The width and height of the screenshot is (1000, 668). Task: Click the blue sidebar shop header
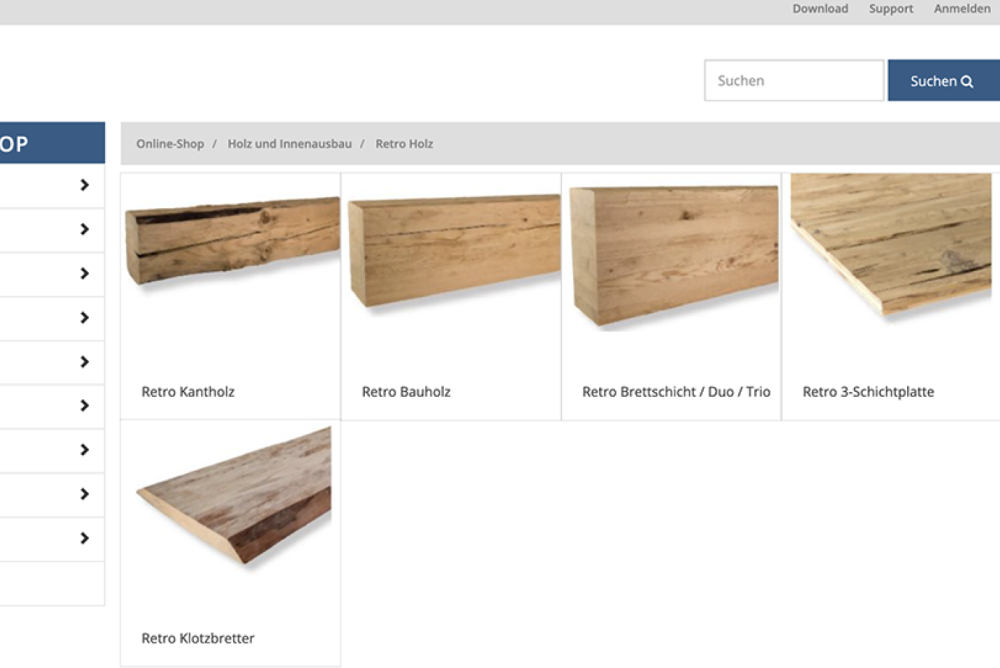pyautogui.click(x=50, y=143)
